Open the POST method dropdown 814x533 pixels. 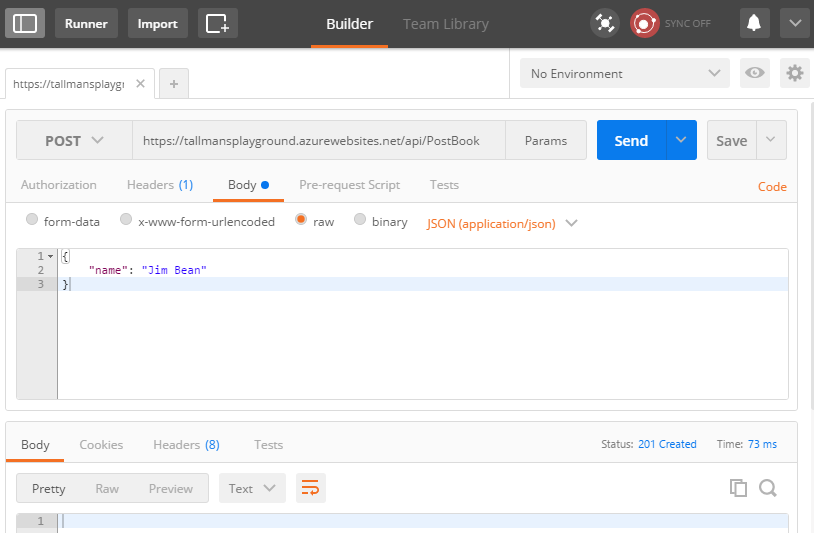pos(74,140)
